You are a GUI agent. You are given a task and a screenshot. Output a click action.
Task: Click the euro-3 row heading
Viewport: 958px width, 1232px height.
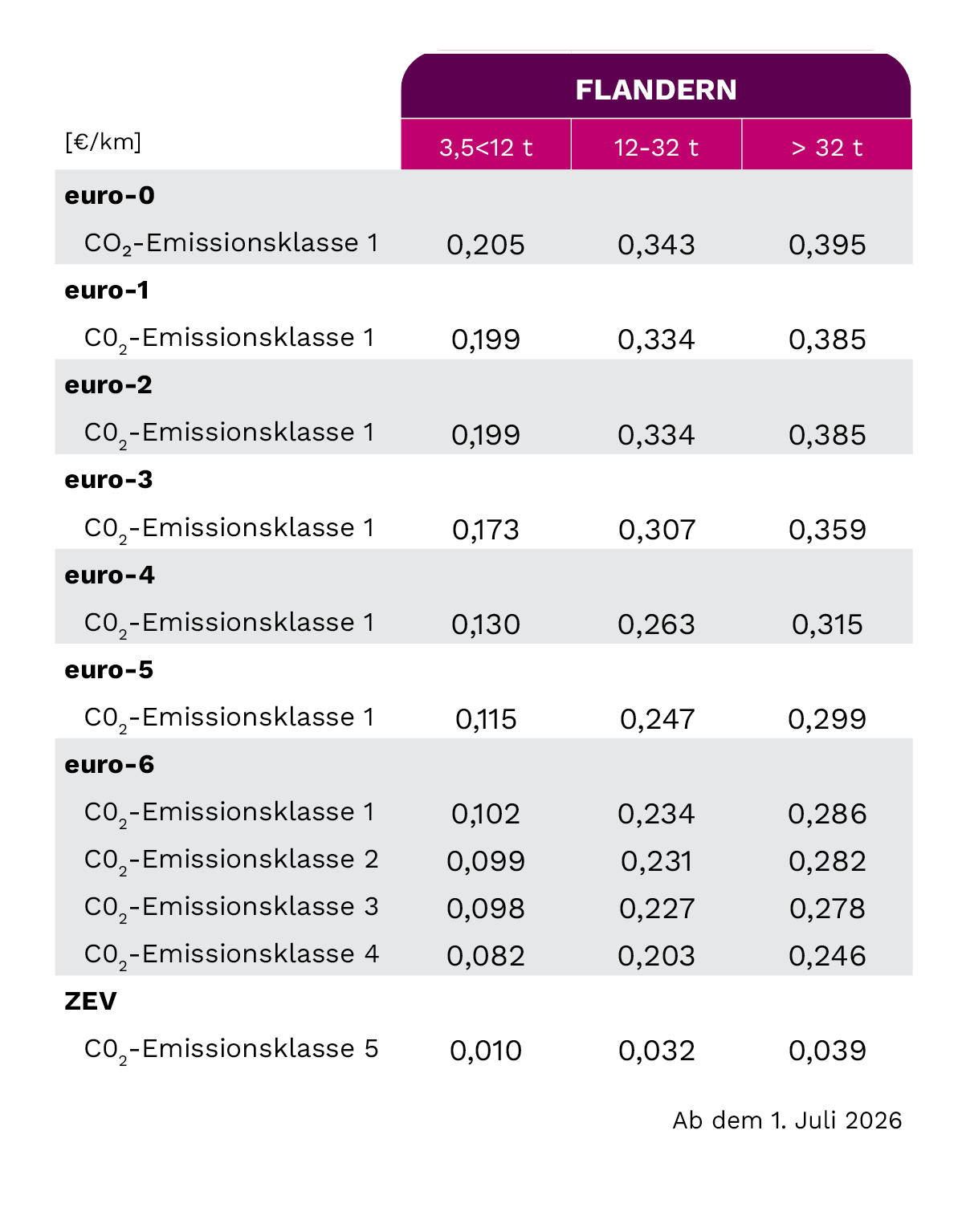click(x=108, y=479)
